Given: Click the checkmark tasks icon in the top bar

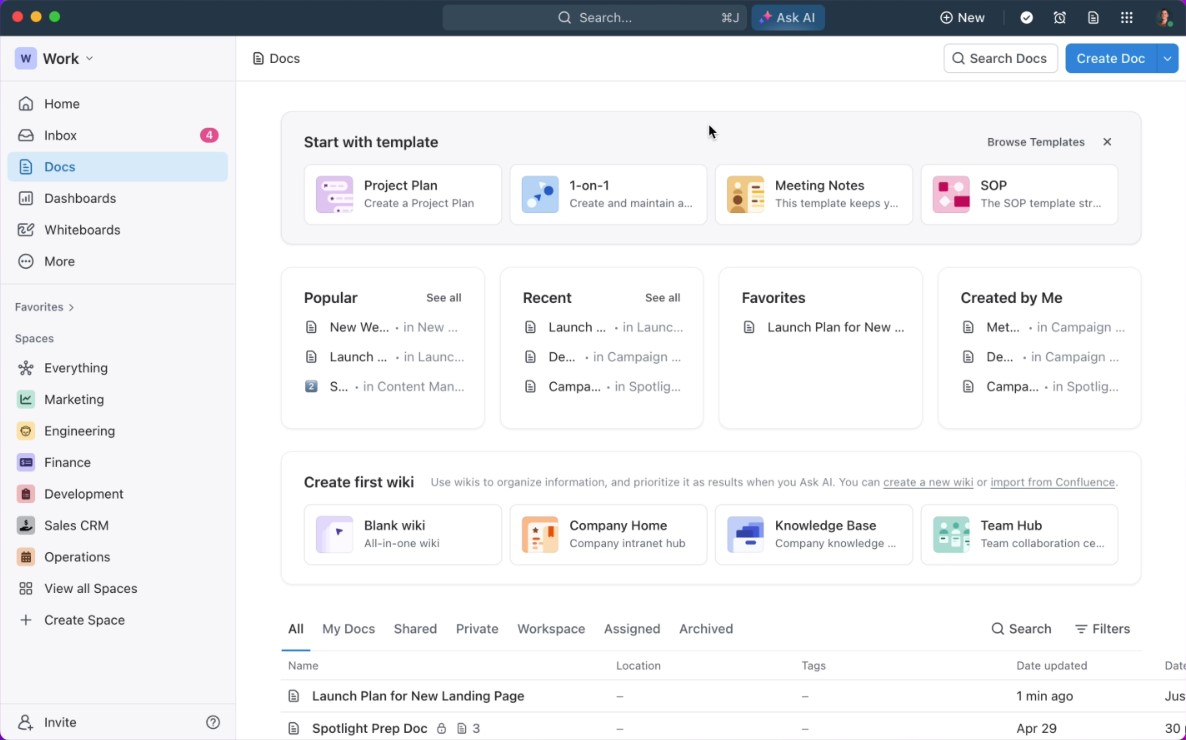Looking at the screenshot, I should [1025, 17].
